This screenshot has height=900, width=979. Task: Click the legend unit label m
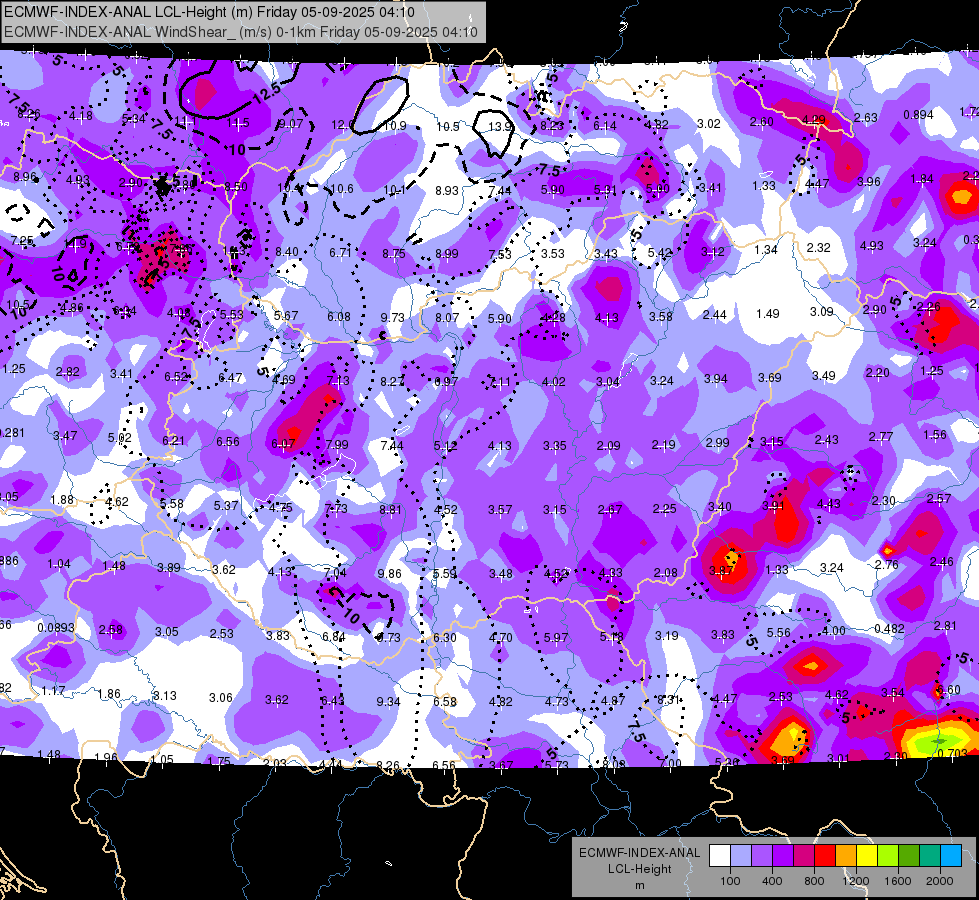point(639,886)
